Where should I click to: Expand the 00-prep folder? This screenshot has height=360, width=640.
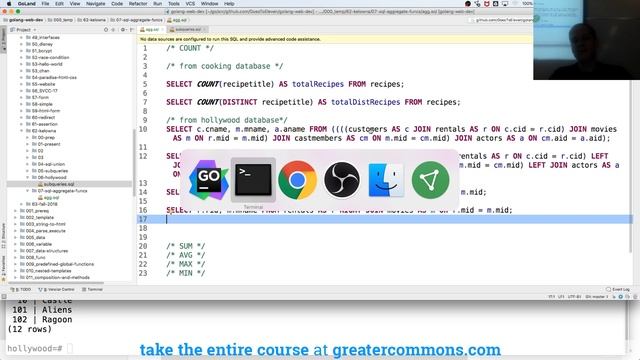click(x=28, y=138)
